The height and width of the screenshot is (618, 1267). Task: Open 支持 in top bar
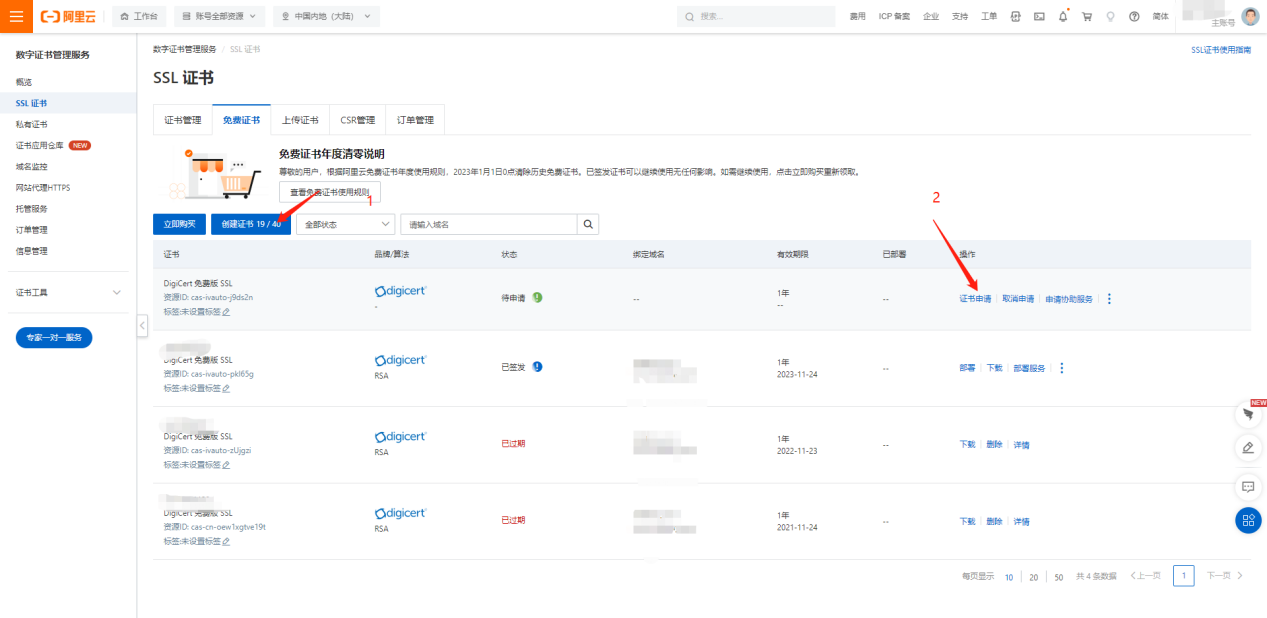tap(960, 17)
